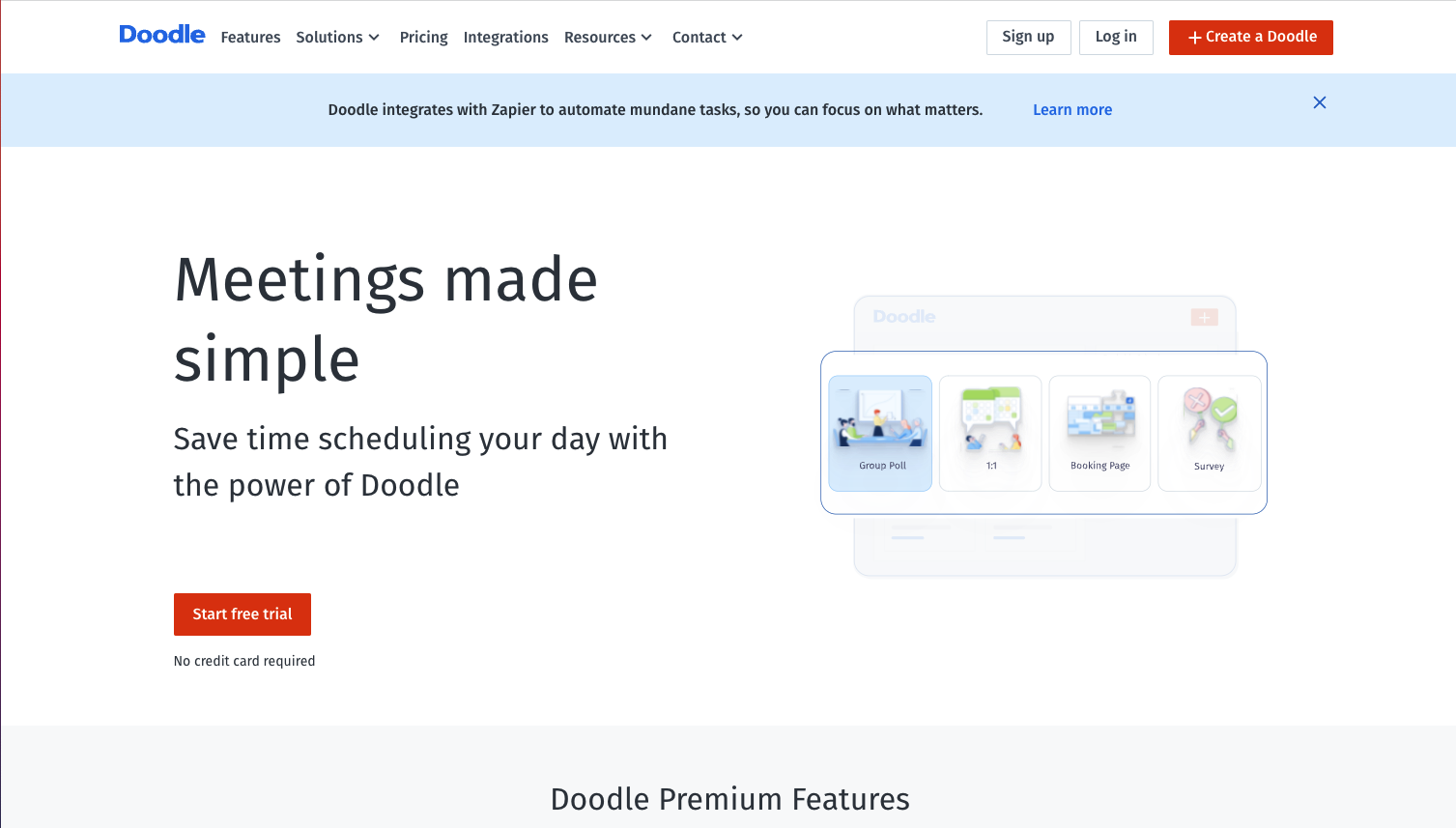Image resolution: width=1456 pixels, height=828 pixels.
Task: Follow the Learn more link in banner
Action: click(1072, 110)
